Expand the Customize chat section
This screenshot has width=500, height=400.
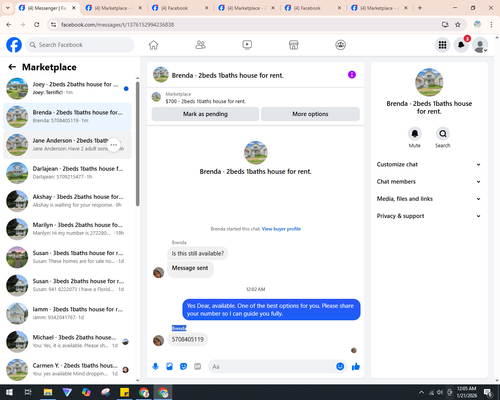pyautogui.click(x=429, y=164)
